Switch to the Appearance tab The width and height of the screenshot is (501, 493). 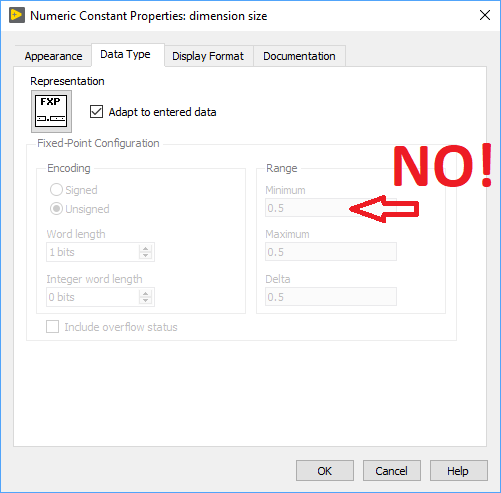point(53,56)
